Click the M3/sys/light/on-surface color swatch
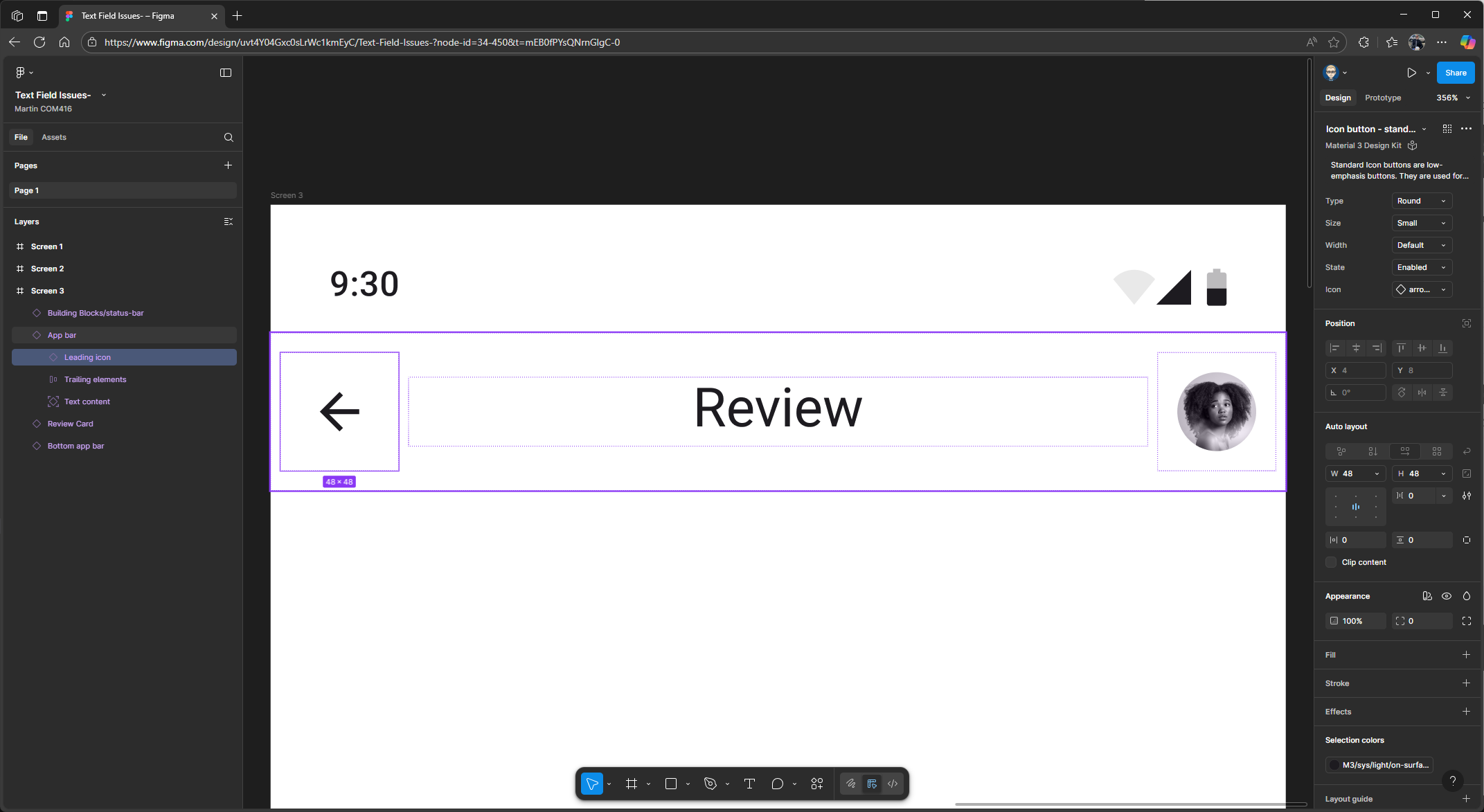Viewport: 1484px width, 812px height. coord(1334,765)
